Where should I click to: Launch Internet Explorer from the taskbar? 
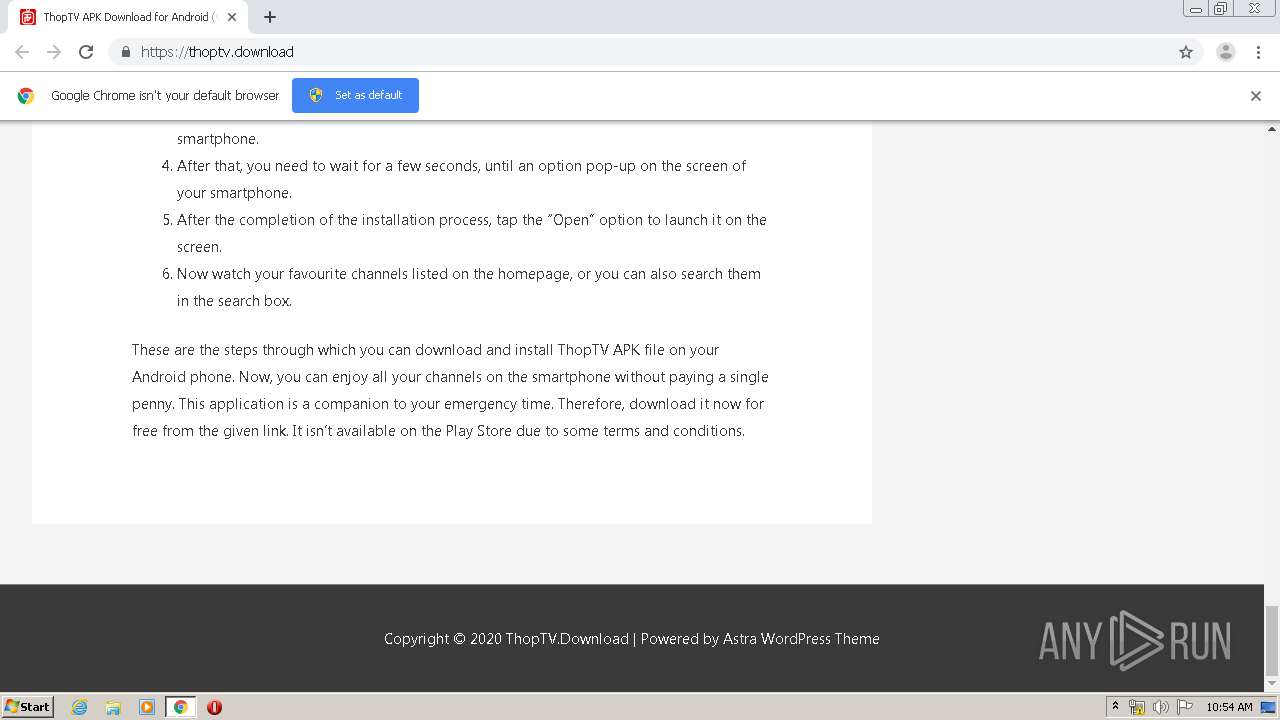(x=80, y=707)
